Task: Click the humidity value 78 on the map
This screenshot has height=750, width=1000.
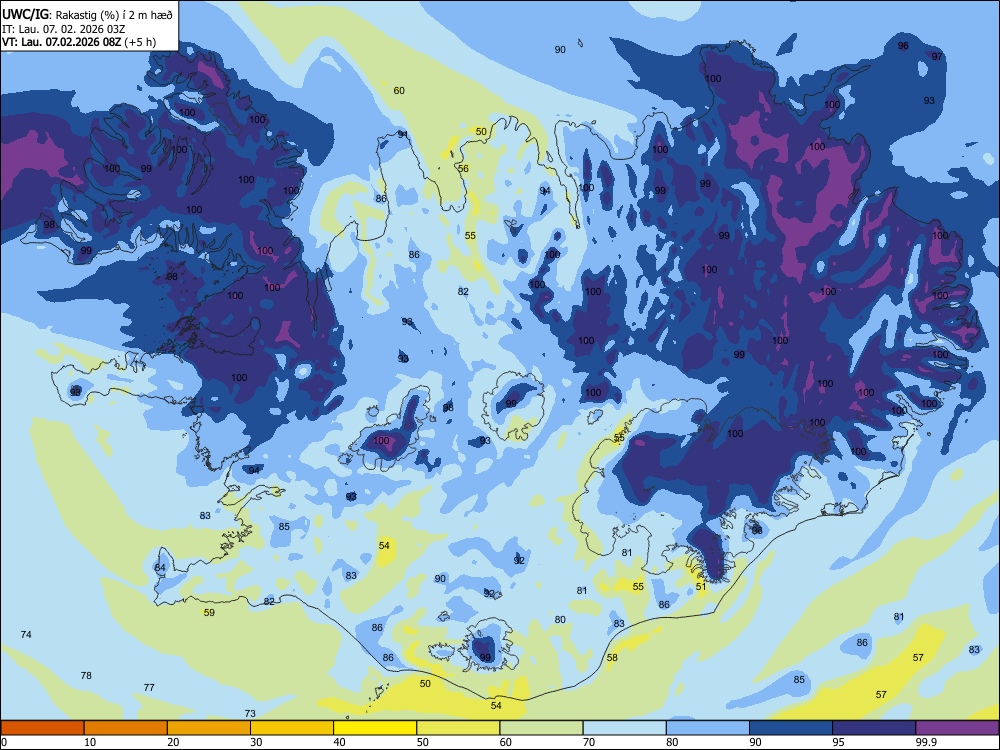Action: pyautogui.click(x=86, y=675)
